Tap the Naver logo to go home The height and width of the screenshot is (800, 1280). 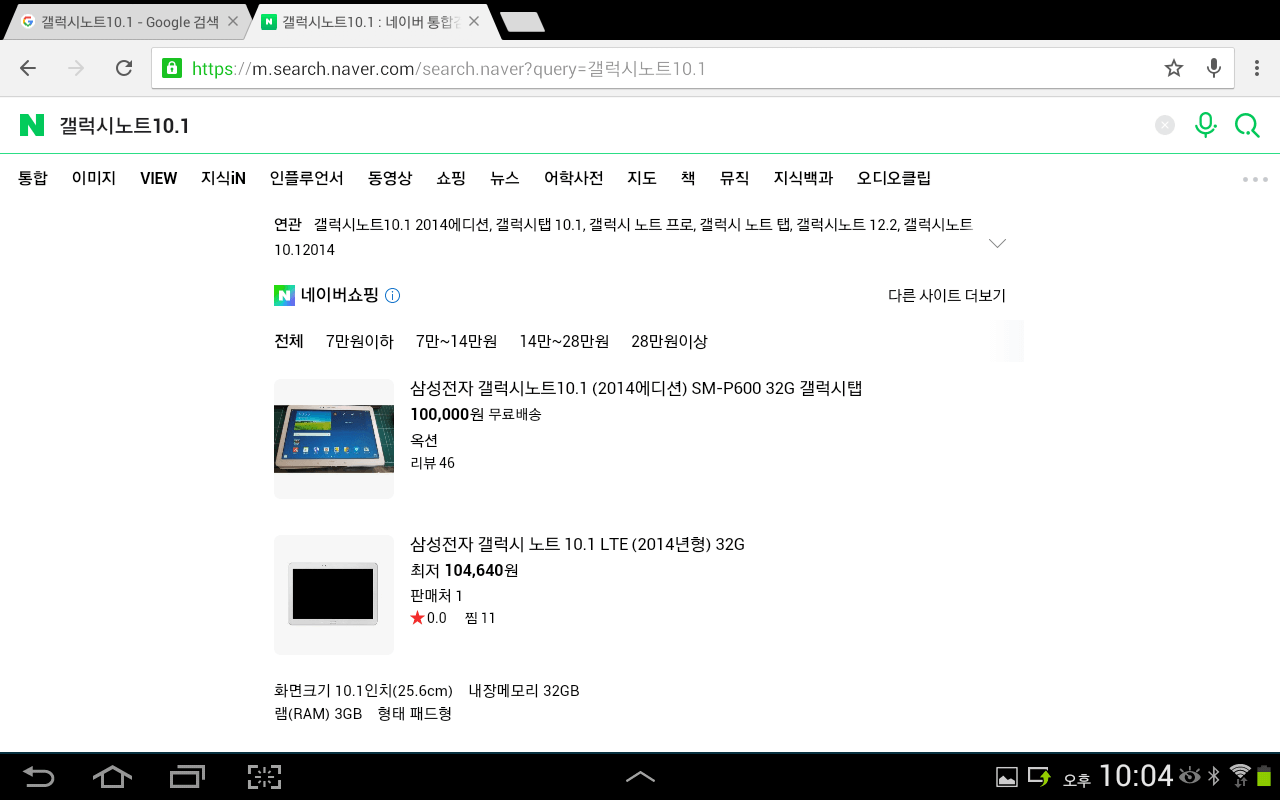31,125
